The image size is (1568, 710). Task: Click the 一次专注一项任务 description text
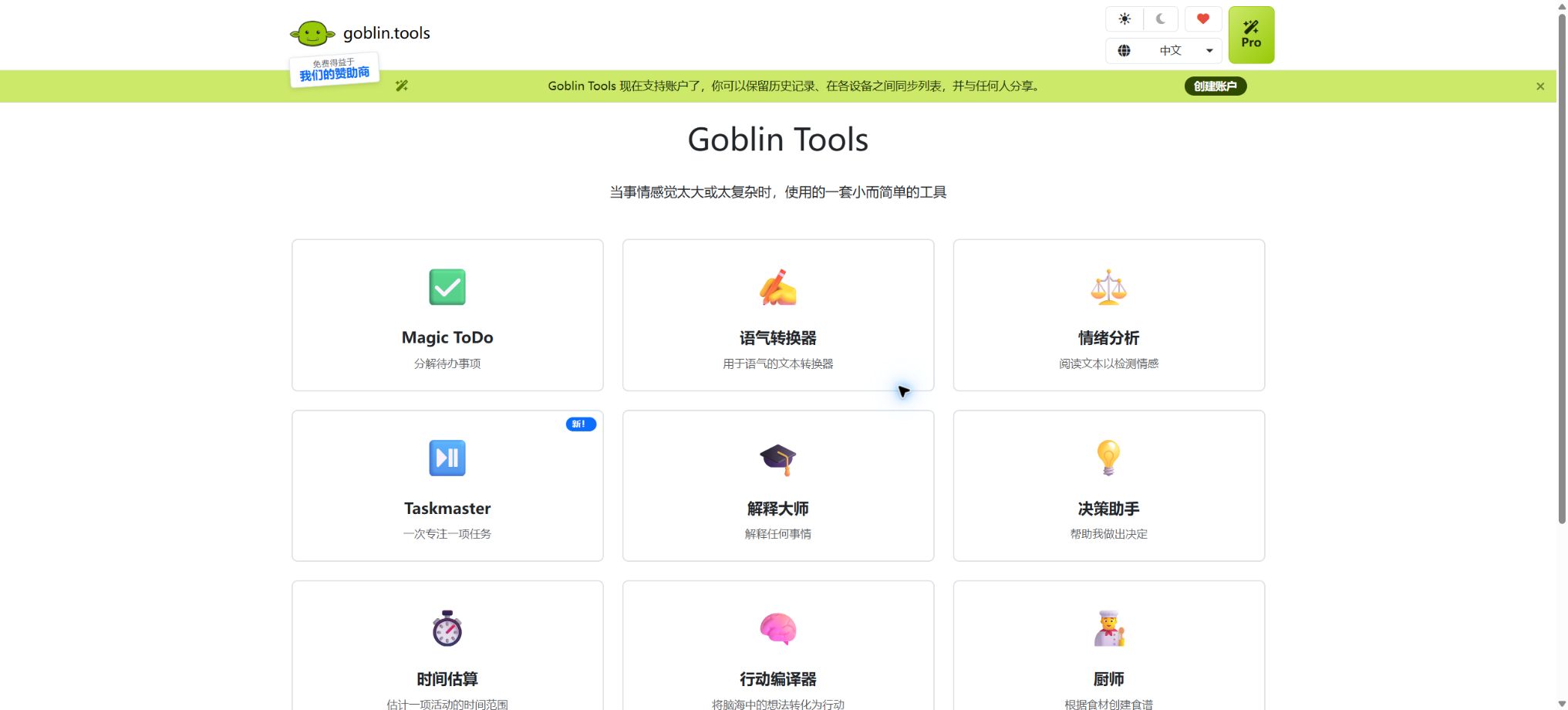tap(447, 534)
